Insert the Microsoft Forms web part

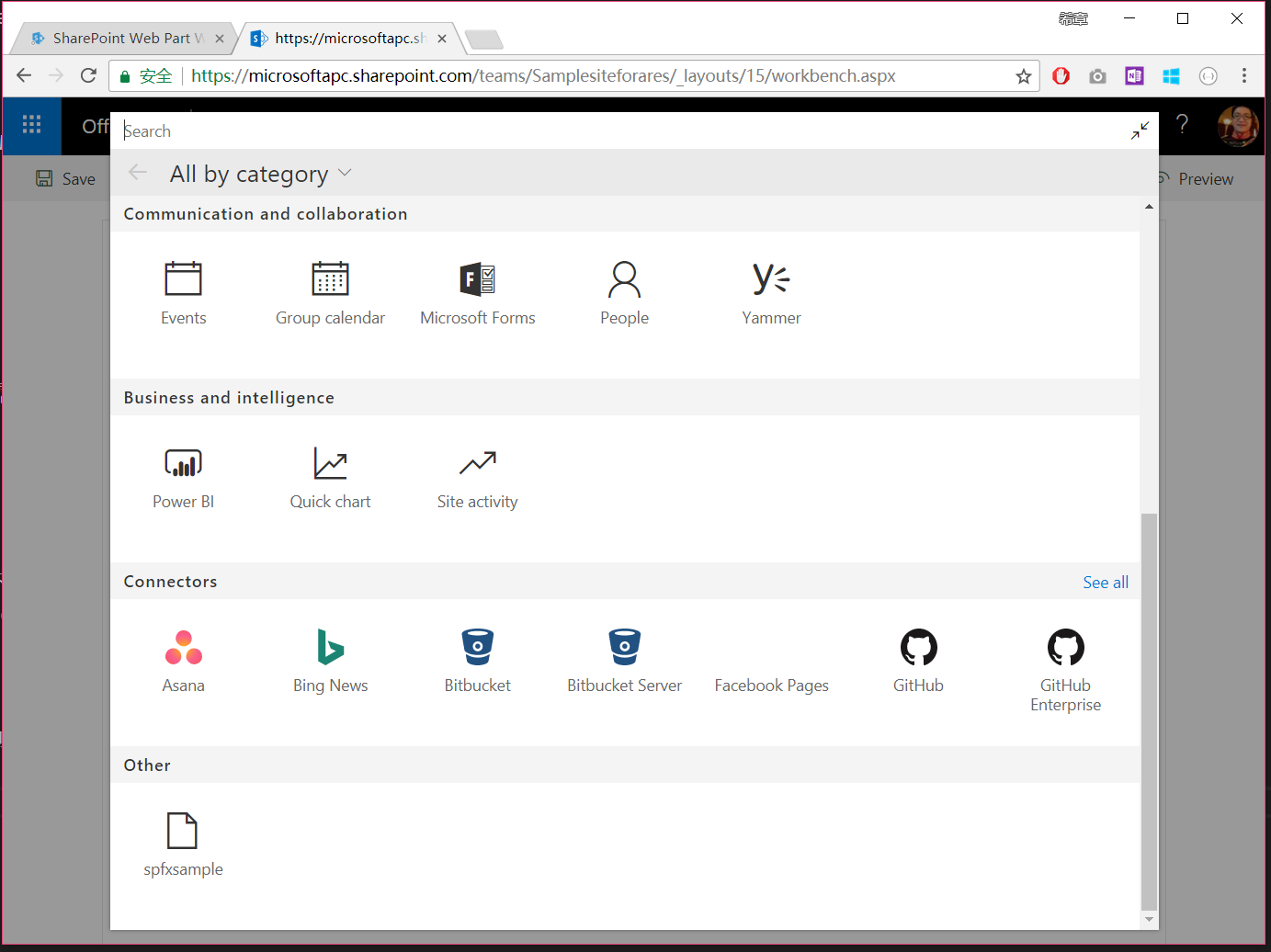477,292
